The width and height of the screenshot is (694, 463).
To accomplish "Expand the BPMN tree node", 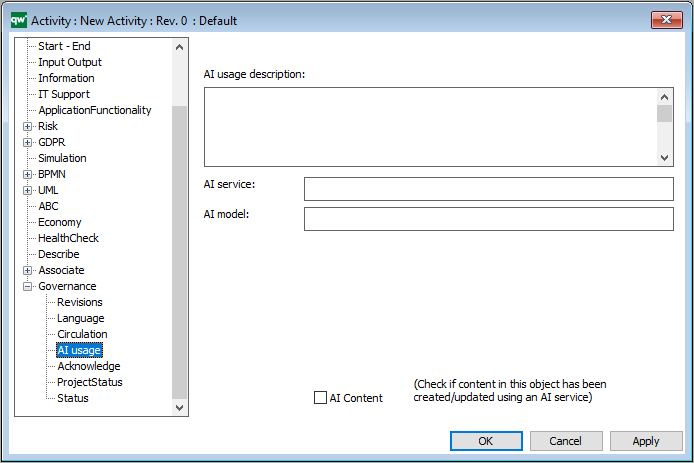I will point(27,174).
